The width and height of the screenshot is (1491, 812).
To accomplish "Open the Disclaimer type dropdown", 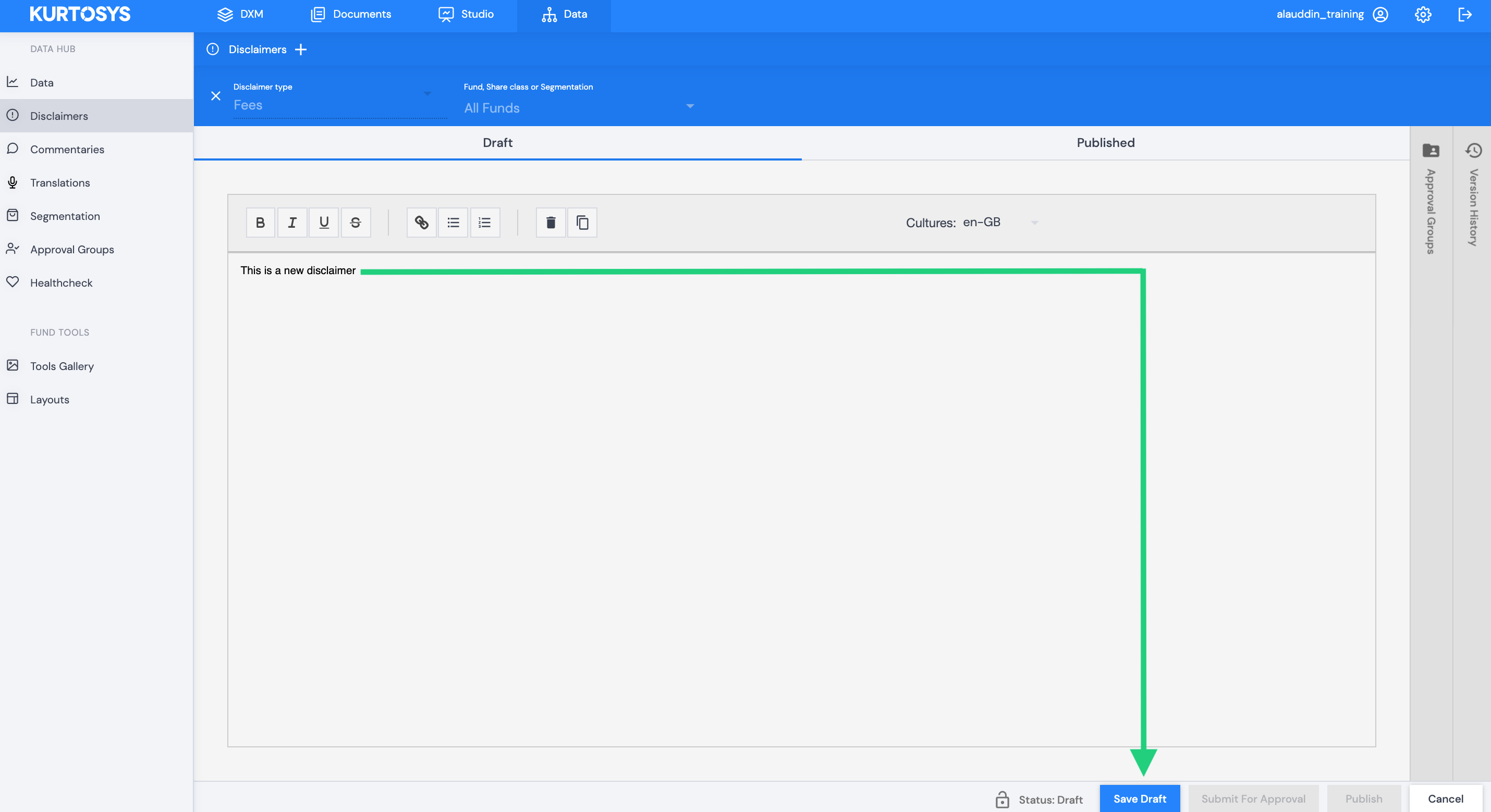I will 340,105.
